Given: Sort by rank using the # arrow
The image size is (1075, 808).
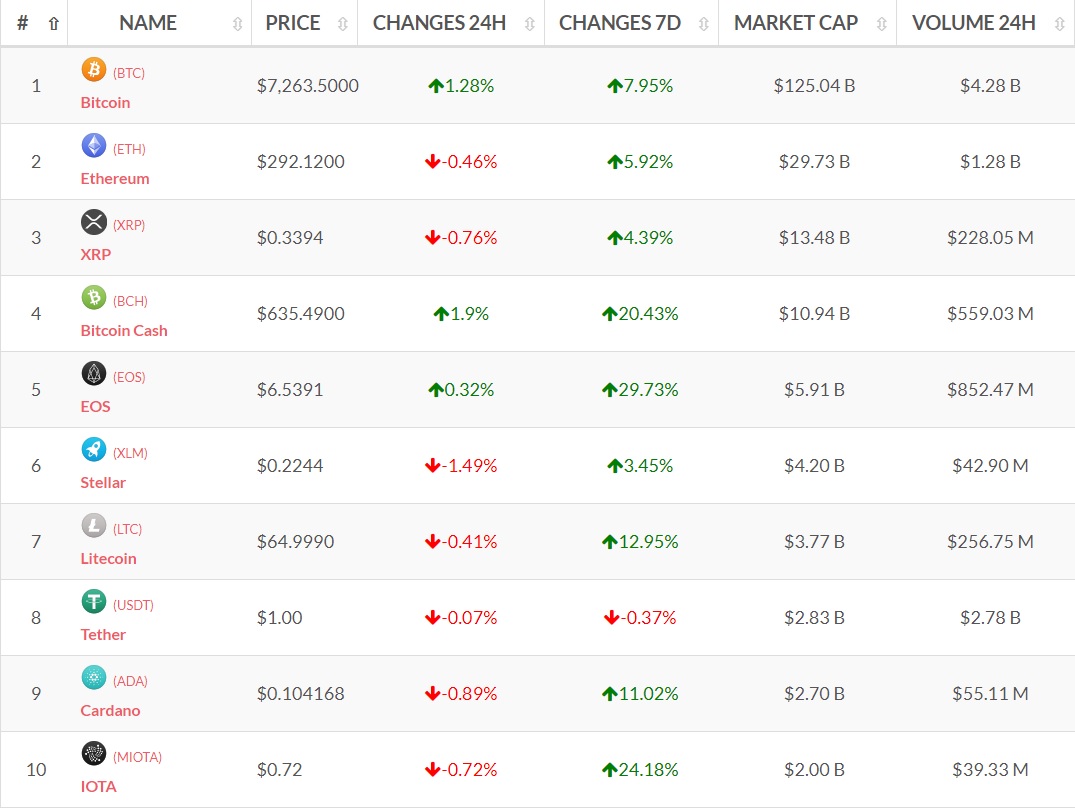Looking at the screenshot, I should 53,24.
